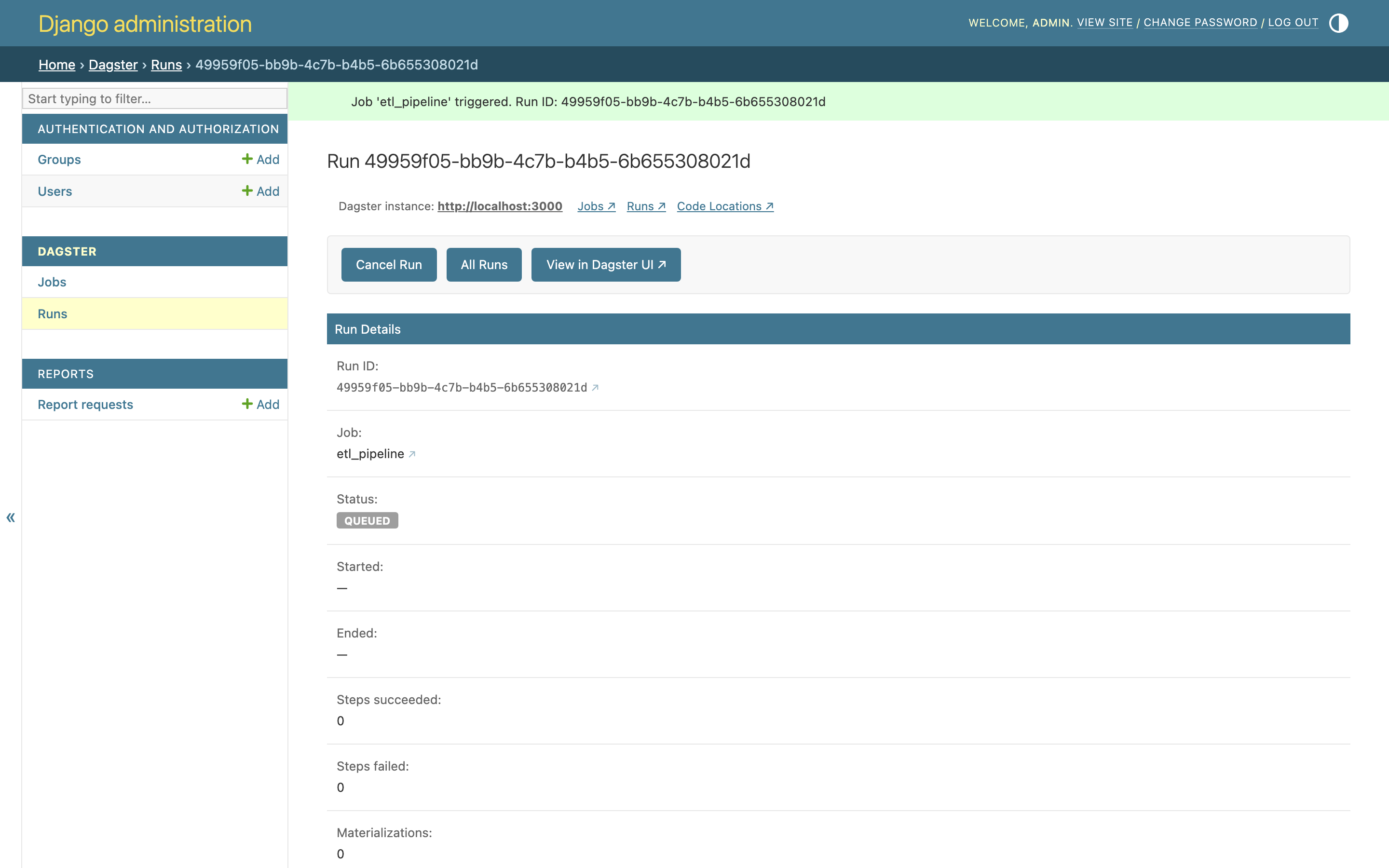Click the Change Password link
The width and height of the screenshot is (1389, 868).
1200,22
